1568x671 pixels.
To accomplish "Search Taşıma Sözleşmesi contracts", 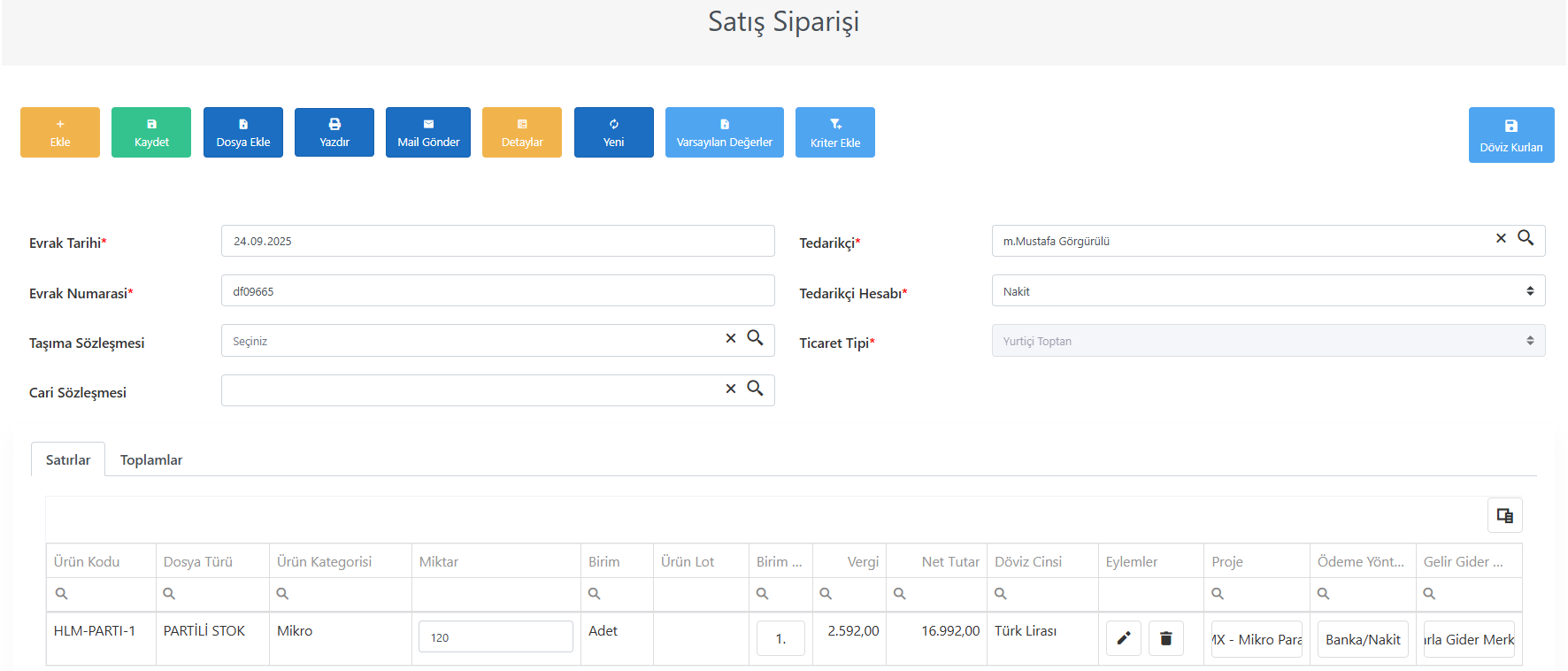I will 755,338.
